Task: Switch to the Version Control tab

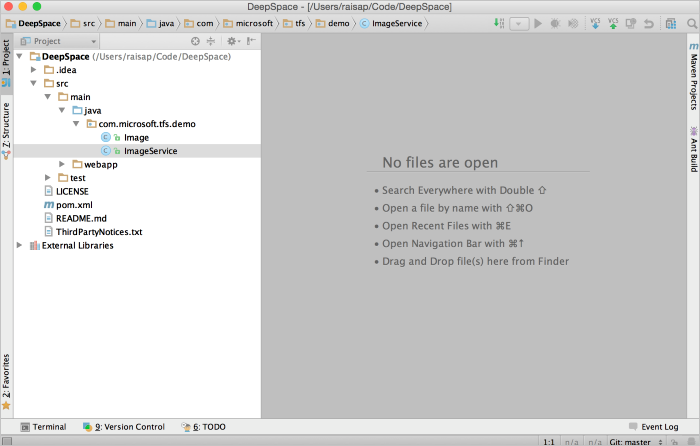Action: click(x=124, y=427)
